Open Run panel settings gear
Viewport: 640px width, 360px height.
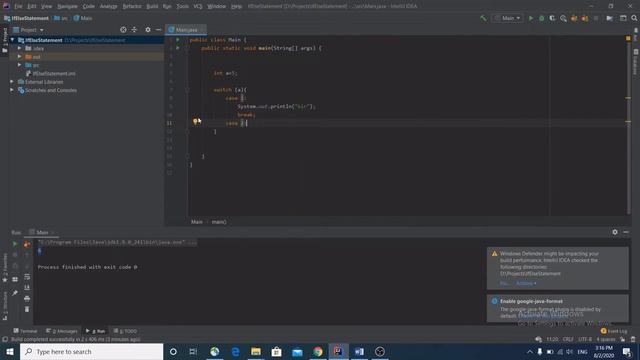click(x=615, y=232)
